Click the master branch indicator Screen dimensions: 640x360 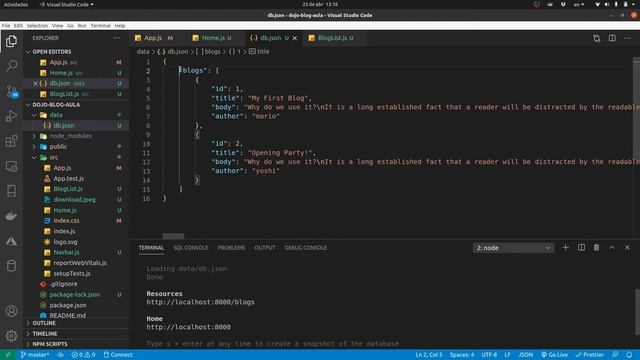(35, 355)
